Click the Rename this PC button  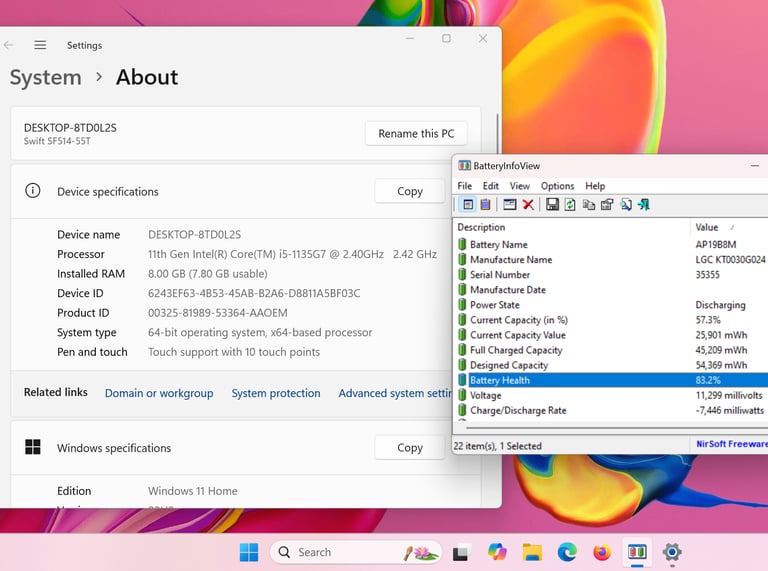[416, 133]
